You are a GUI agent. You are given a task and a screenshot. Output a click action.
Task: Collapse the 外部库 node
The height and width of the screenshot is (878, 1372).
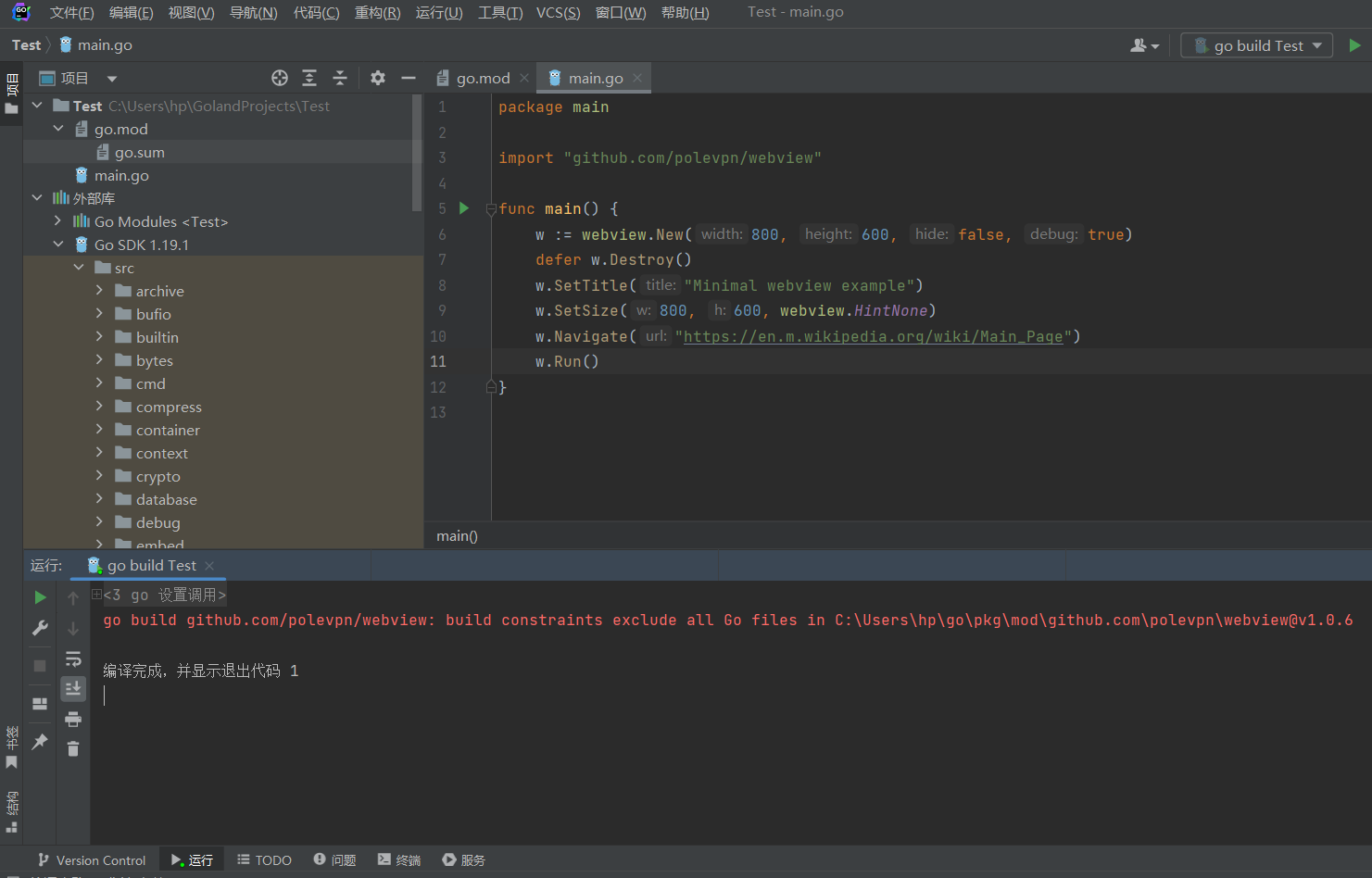pos(37,197)
